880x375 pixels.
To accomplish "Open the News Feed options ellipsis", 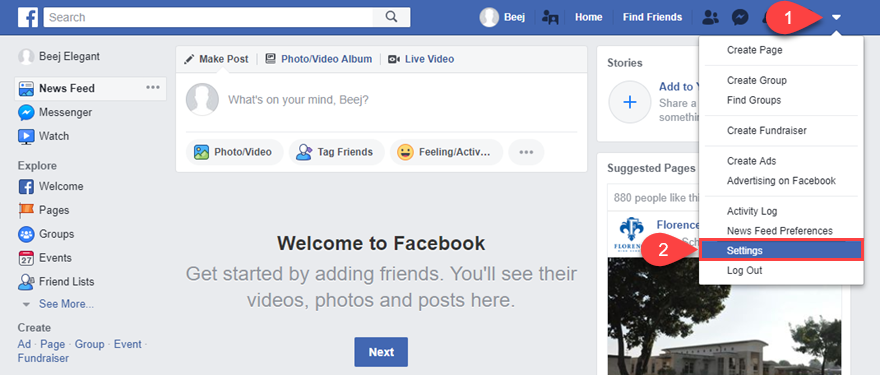I will 153,88.
